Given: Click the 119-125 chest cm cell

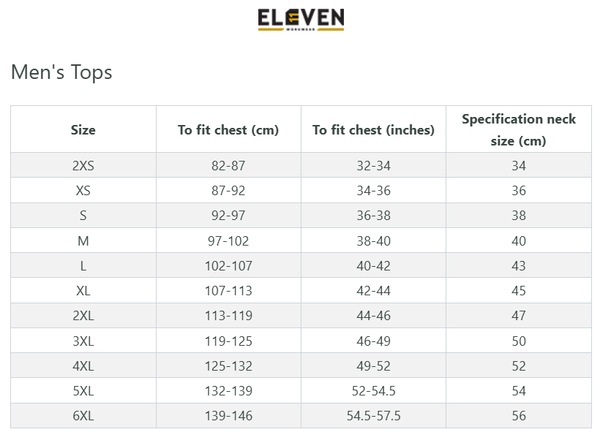Looking at the screenshot, I should (228, 341).
